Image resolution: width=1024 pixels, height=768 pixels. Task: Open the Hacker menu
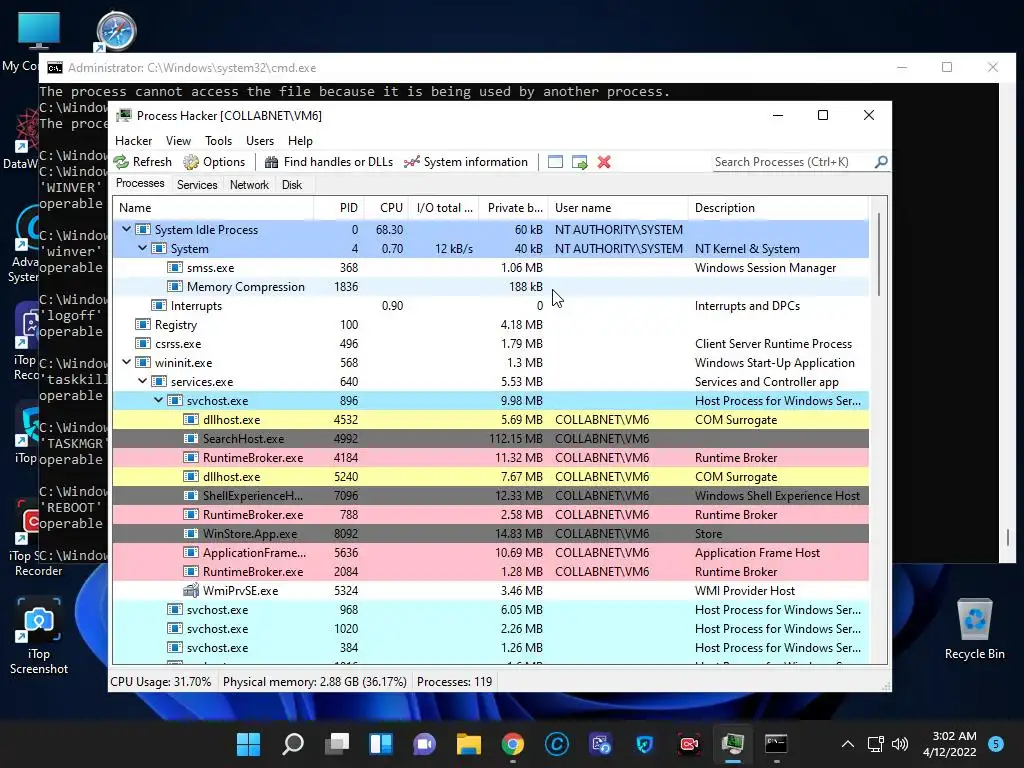[133, 140]
